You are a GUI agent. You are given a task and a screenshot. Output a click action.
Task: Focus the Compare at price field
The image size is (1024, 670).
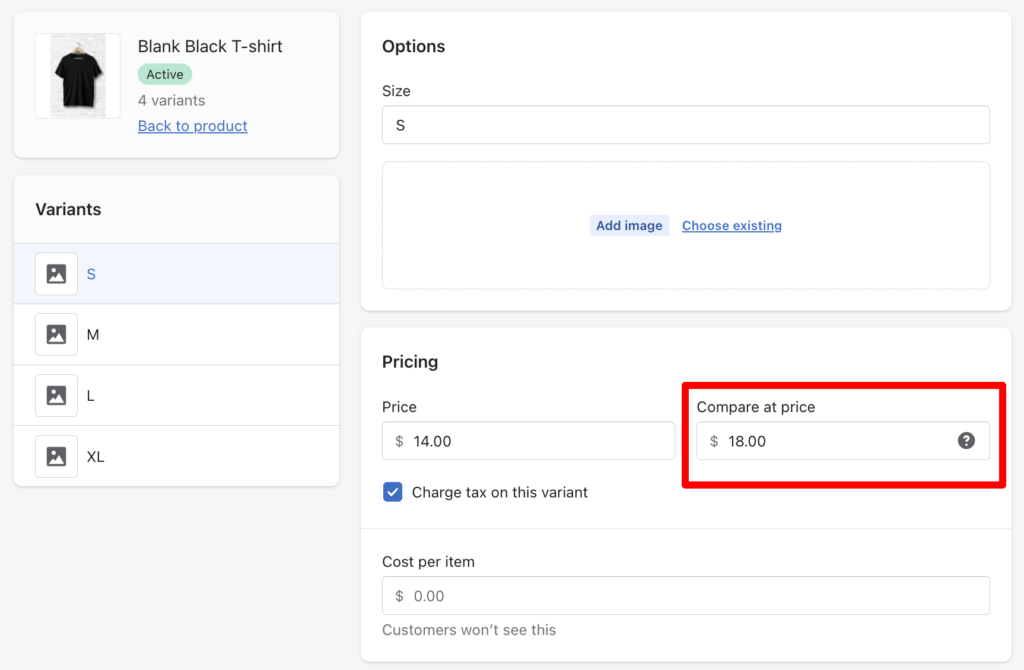point(842,441)
